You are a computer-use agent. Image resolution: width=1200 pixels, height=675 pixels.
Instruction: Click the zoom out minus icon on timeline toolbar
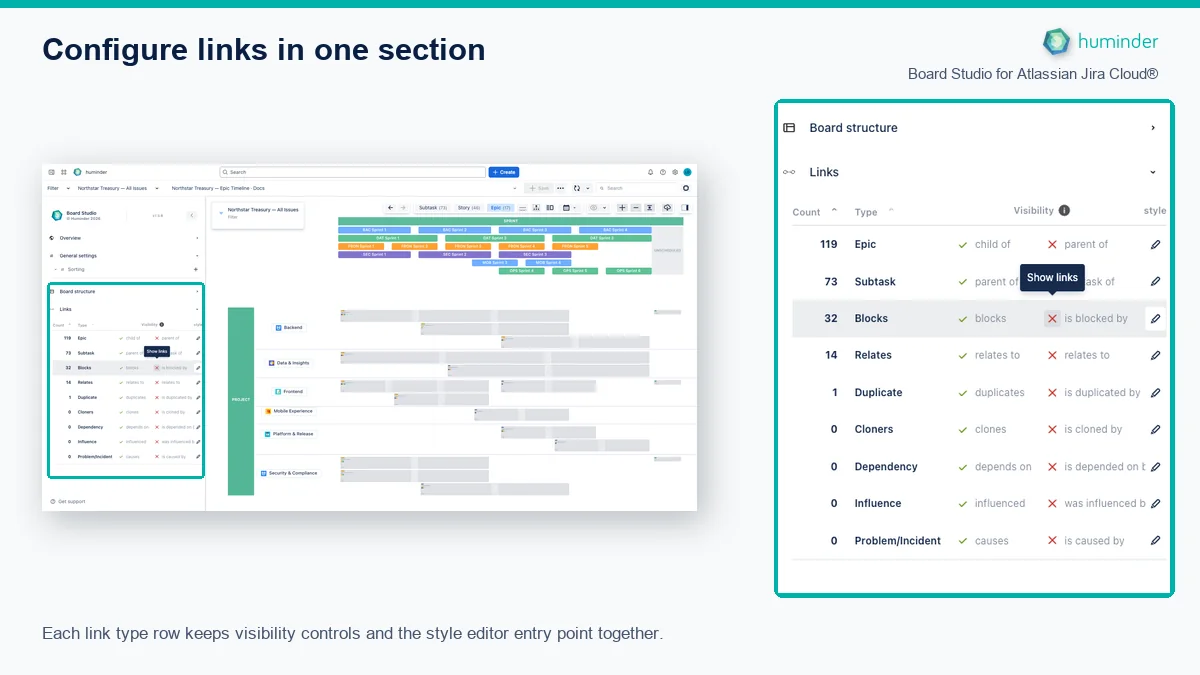point(636,208)
